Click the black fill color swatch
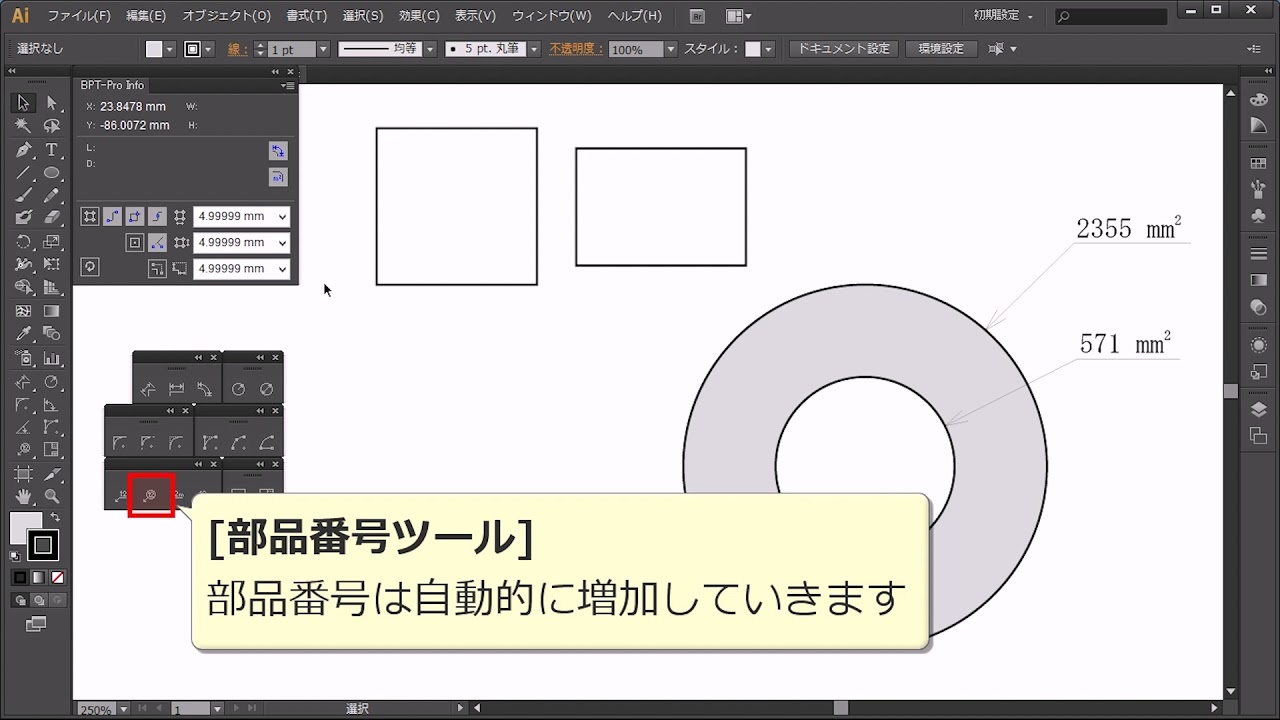This screenshot has height=720, width=1280. click(x=19, y=578)
